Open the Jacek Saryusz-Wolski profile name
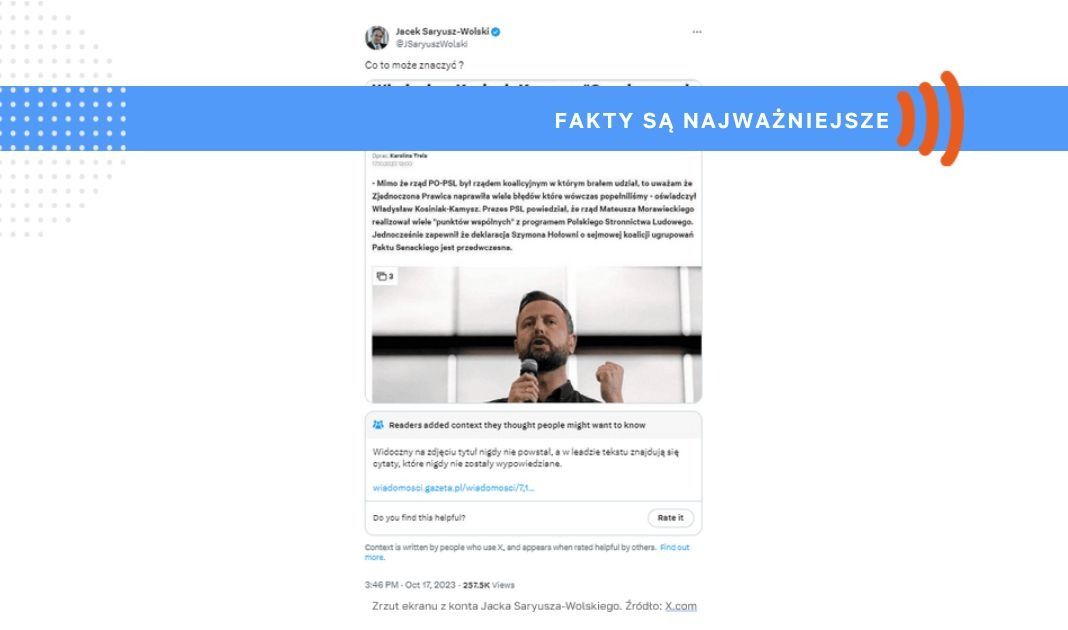 tap(442, 31)
